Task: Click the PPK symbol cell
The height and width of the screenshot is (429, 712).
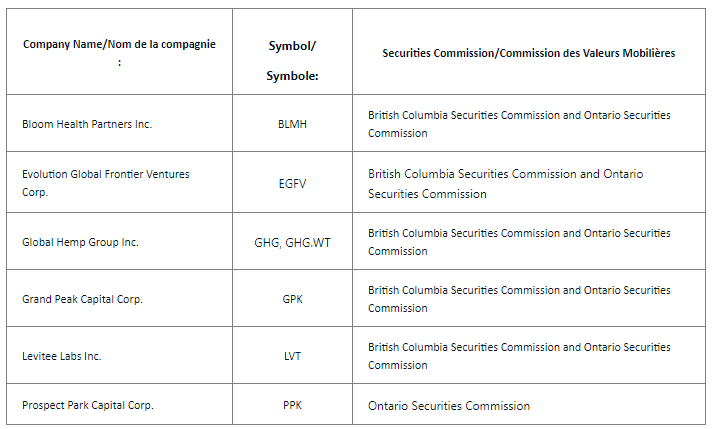Action: coord(292,406)
